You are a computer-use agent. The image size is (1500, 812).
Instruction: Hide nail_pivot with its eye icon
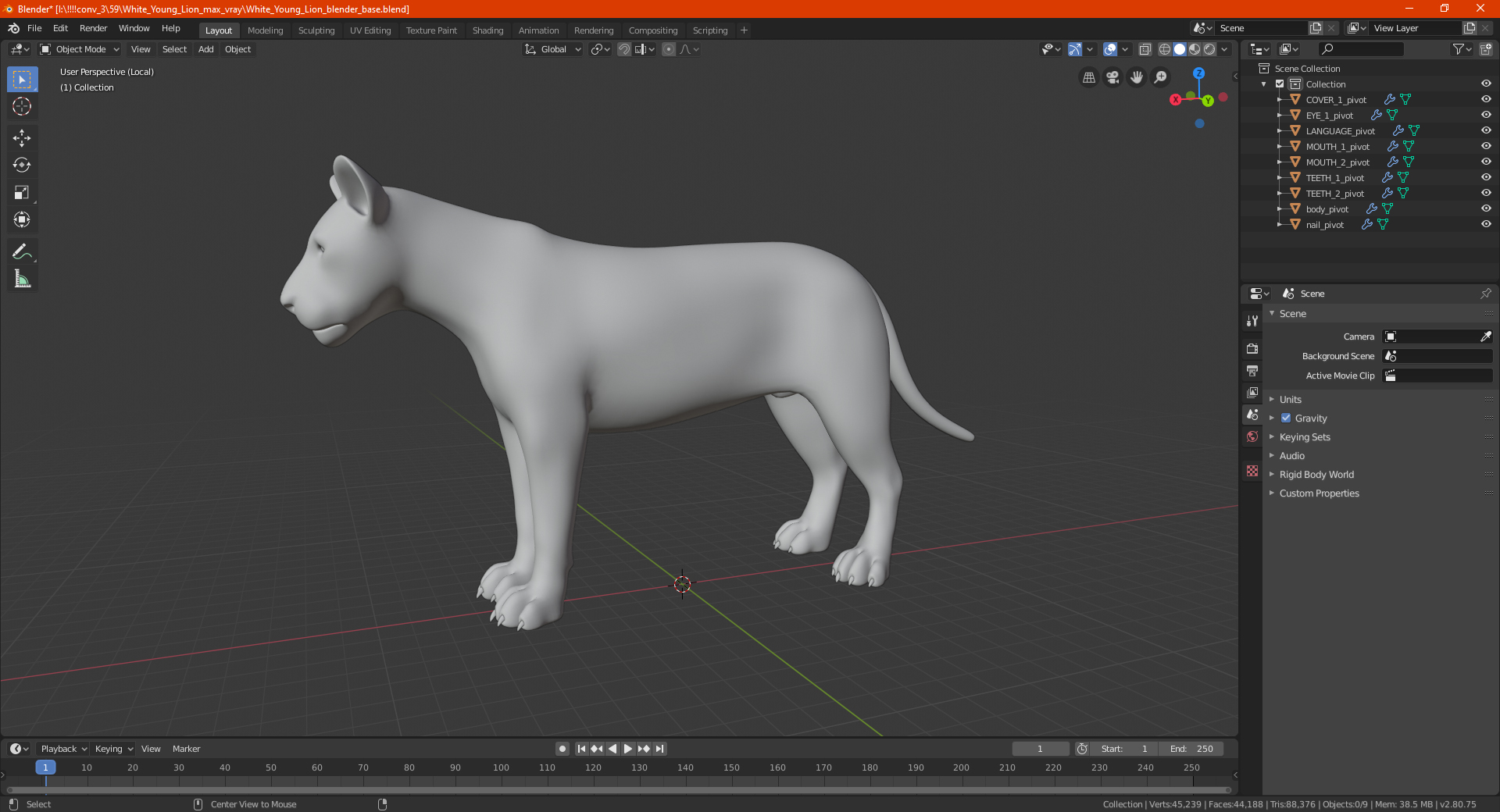click(1486, 224)
